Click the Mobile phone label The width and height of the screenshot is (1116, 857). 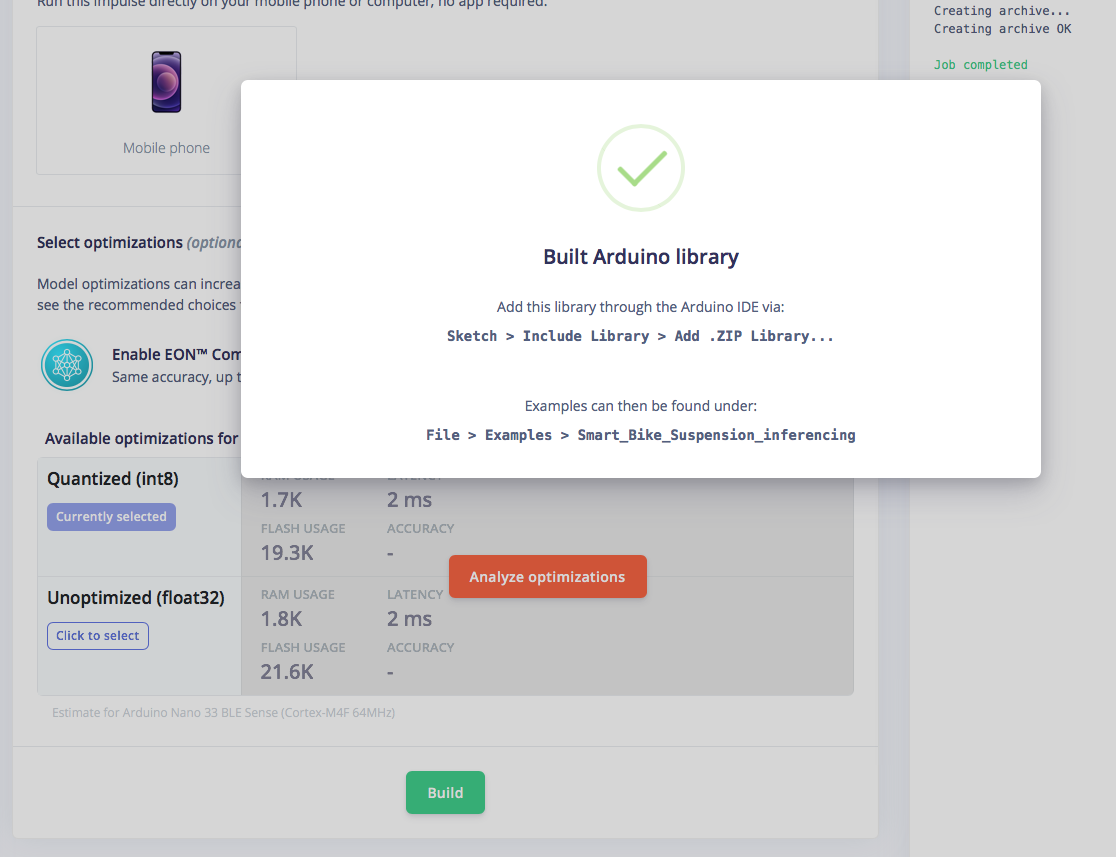point(166,148)
